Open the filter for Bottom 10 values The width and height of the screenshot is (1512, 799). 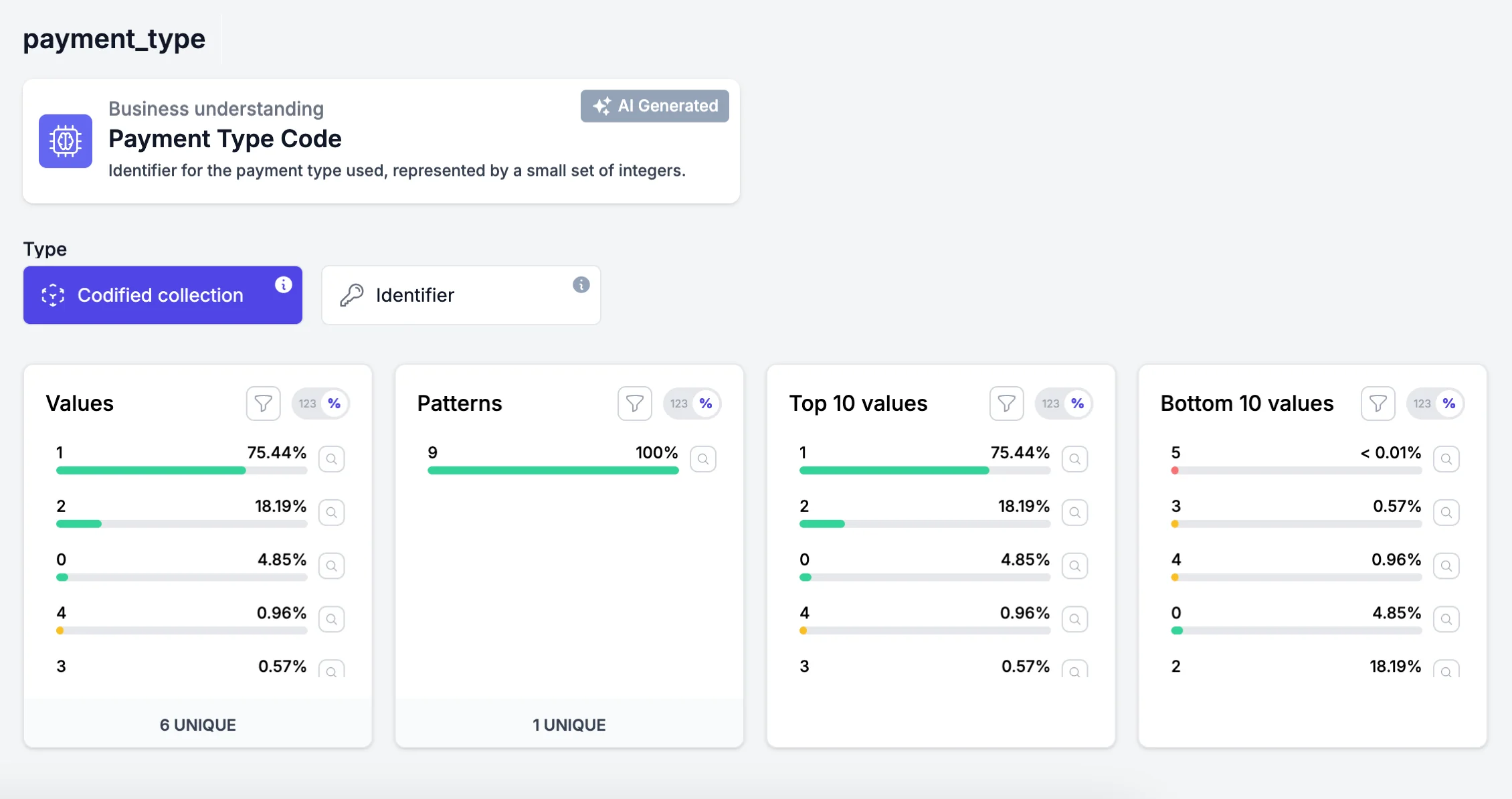coord(1378,403)
